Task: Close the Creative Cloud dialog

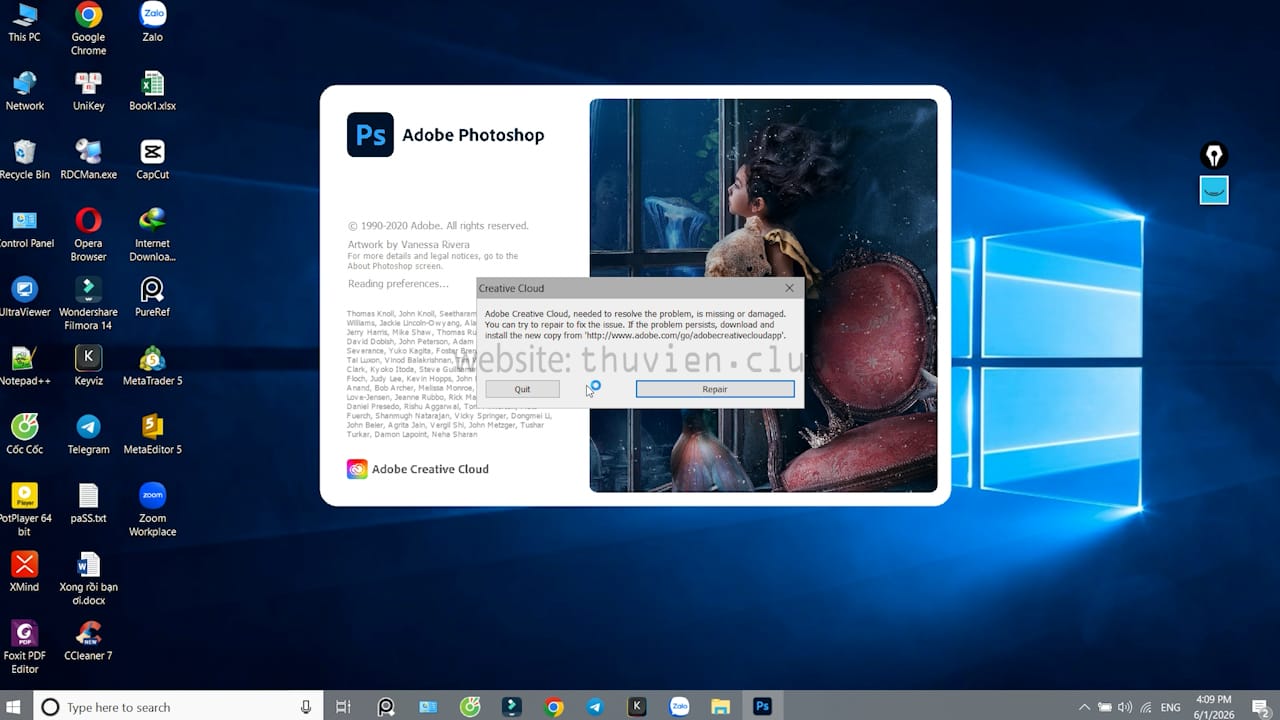Action: (789, 288)
